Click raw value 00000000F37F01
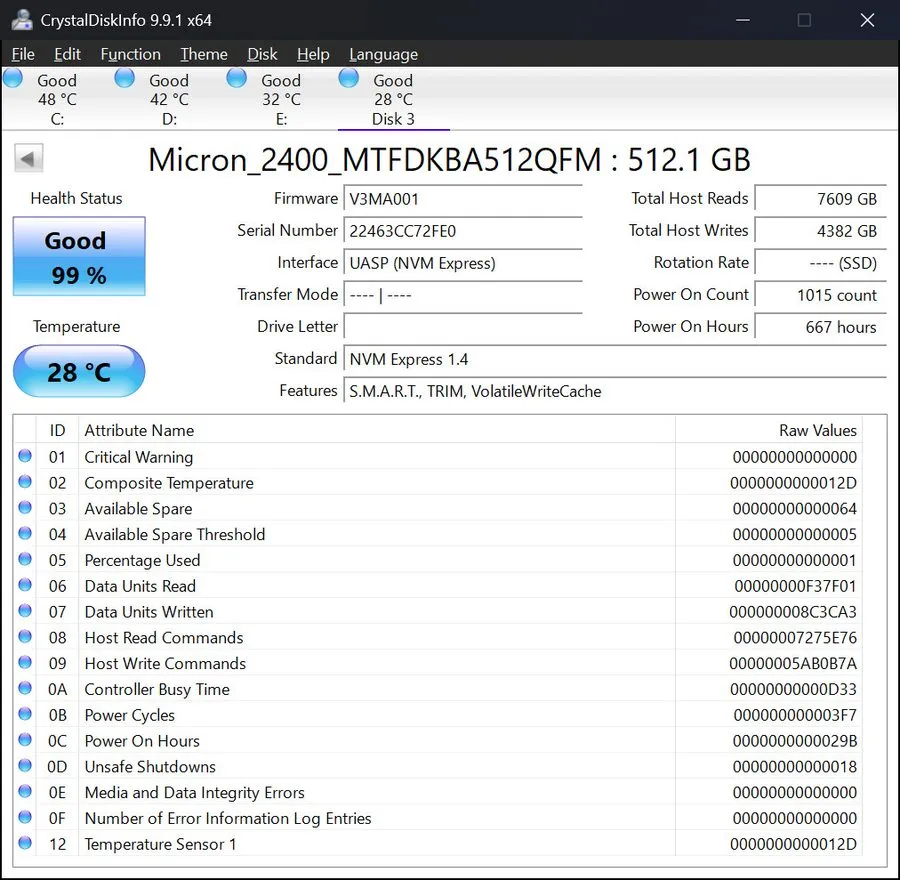Image resolution: width=900 pixels, height=880 pixels. coord(795,587)
